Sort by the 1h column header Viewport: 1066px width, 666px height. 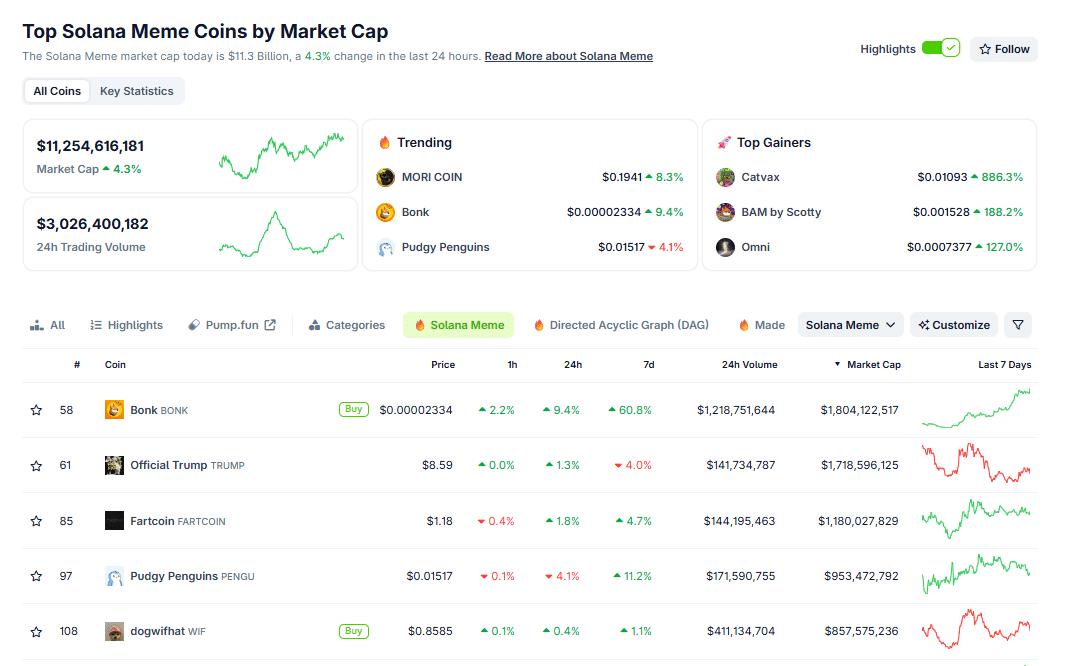pyautogui.click(x=512, y=365)
